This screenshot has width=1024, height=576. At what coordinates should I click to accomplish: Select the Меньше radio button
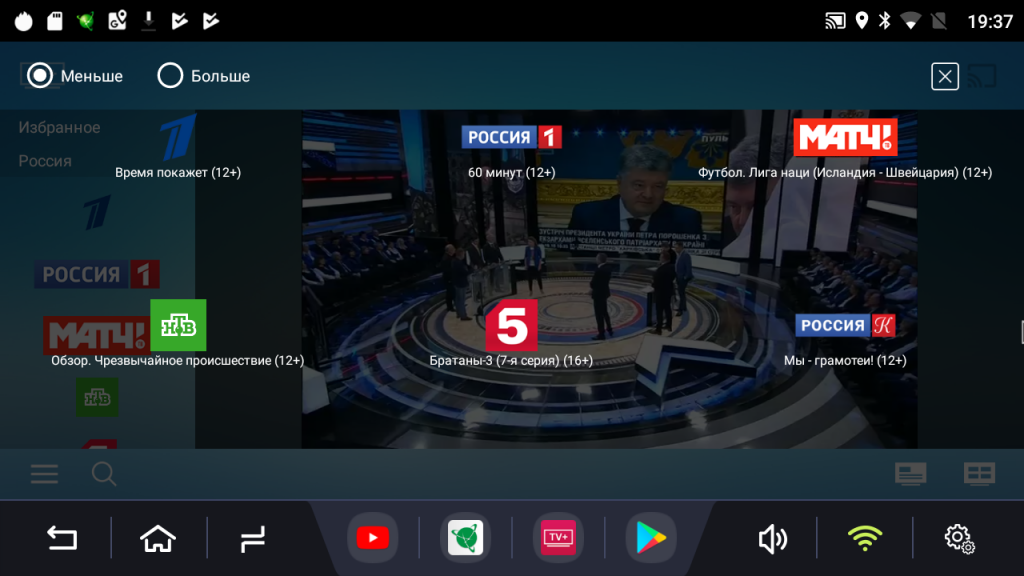coord(40,76)
